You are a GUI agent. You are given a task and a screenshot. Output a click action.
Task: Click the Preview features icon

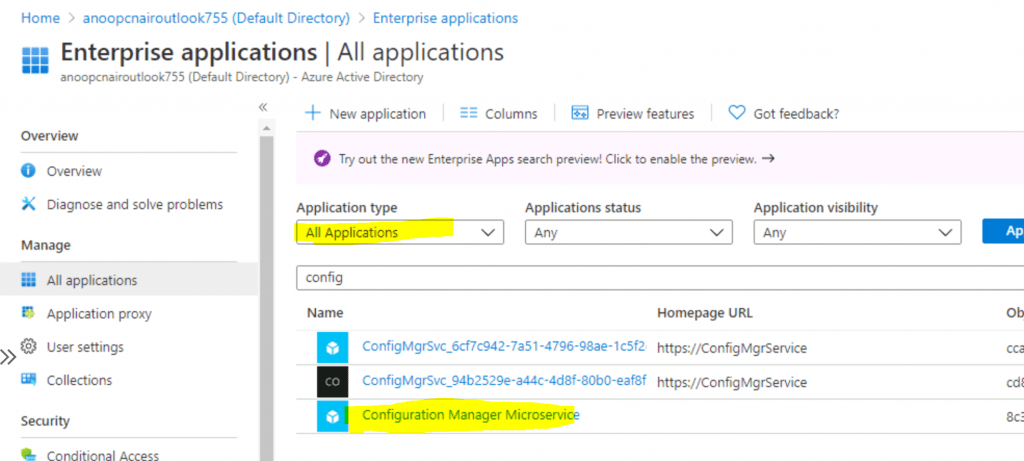pos(580,113)
